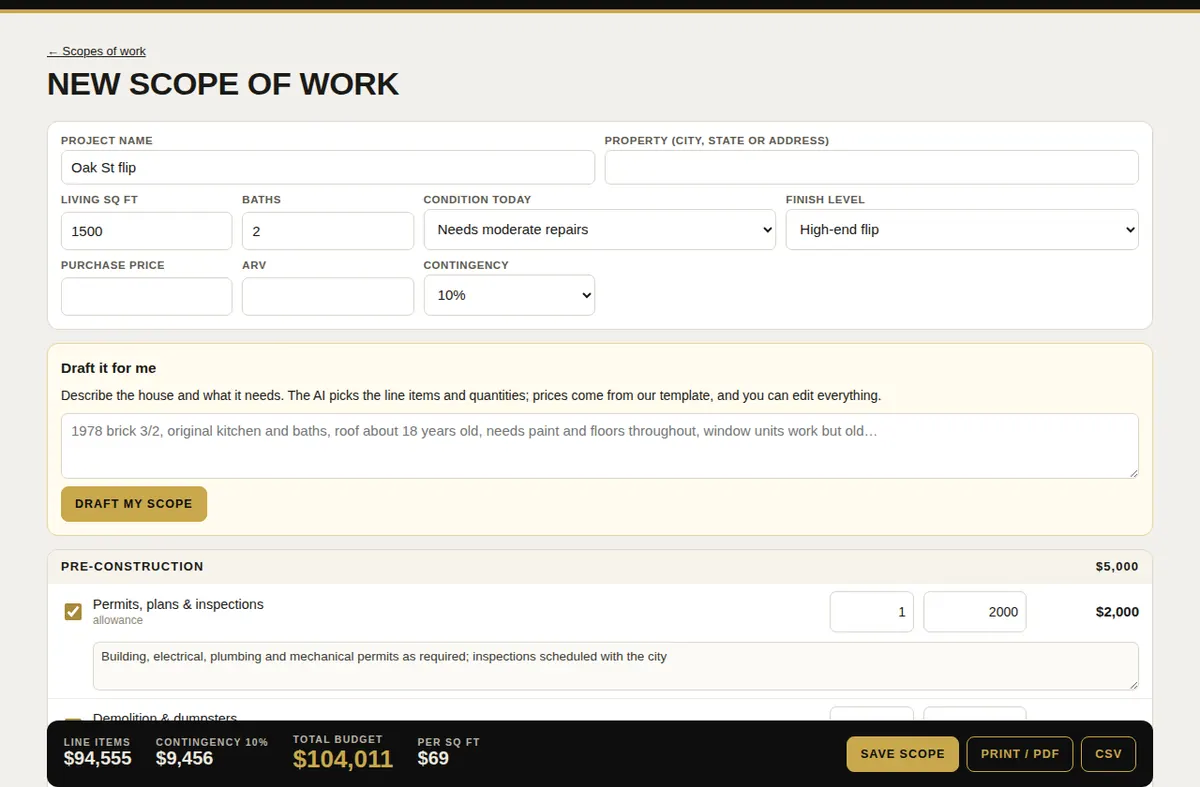Click the Print / PDF button
The height and width of the screenshot is (787, 1200).
click(1019, 754)
